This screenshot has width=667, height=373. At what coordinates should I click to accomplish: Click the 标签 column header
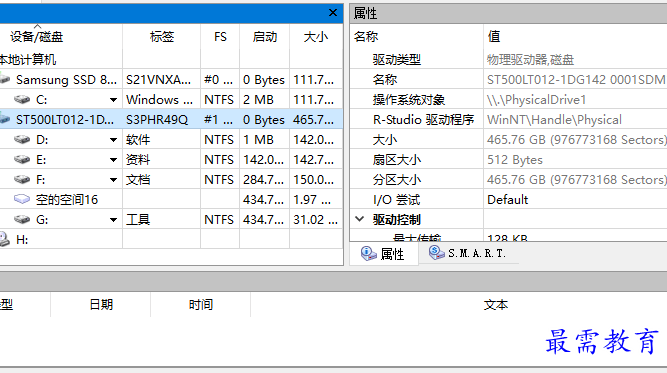point(162,37)
